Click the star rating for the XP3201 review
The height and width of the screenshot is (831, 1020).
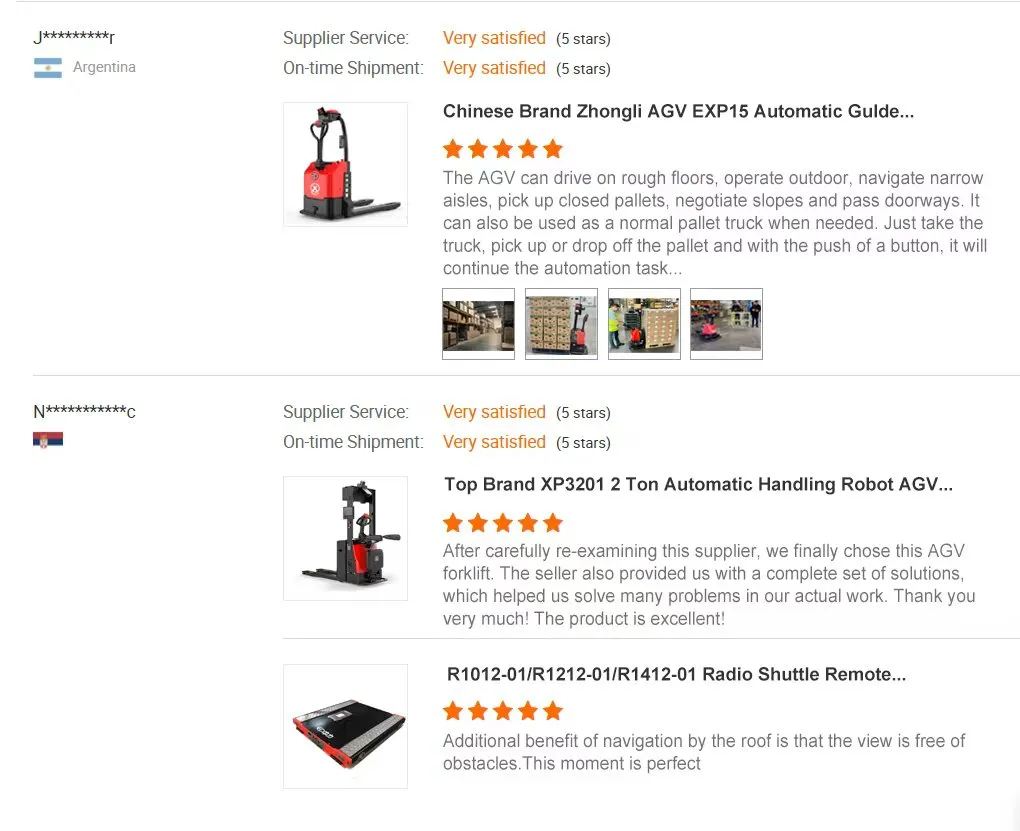coord(503,522)
